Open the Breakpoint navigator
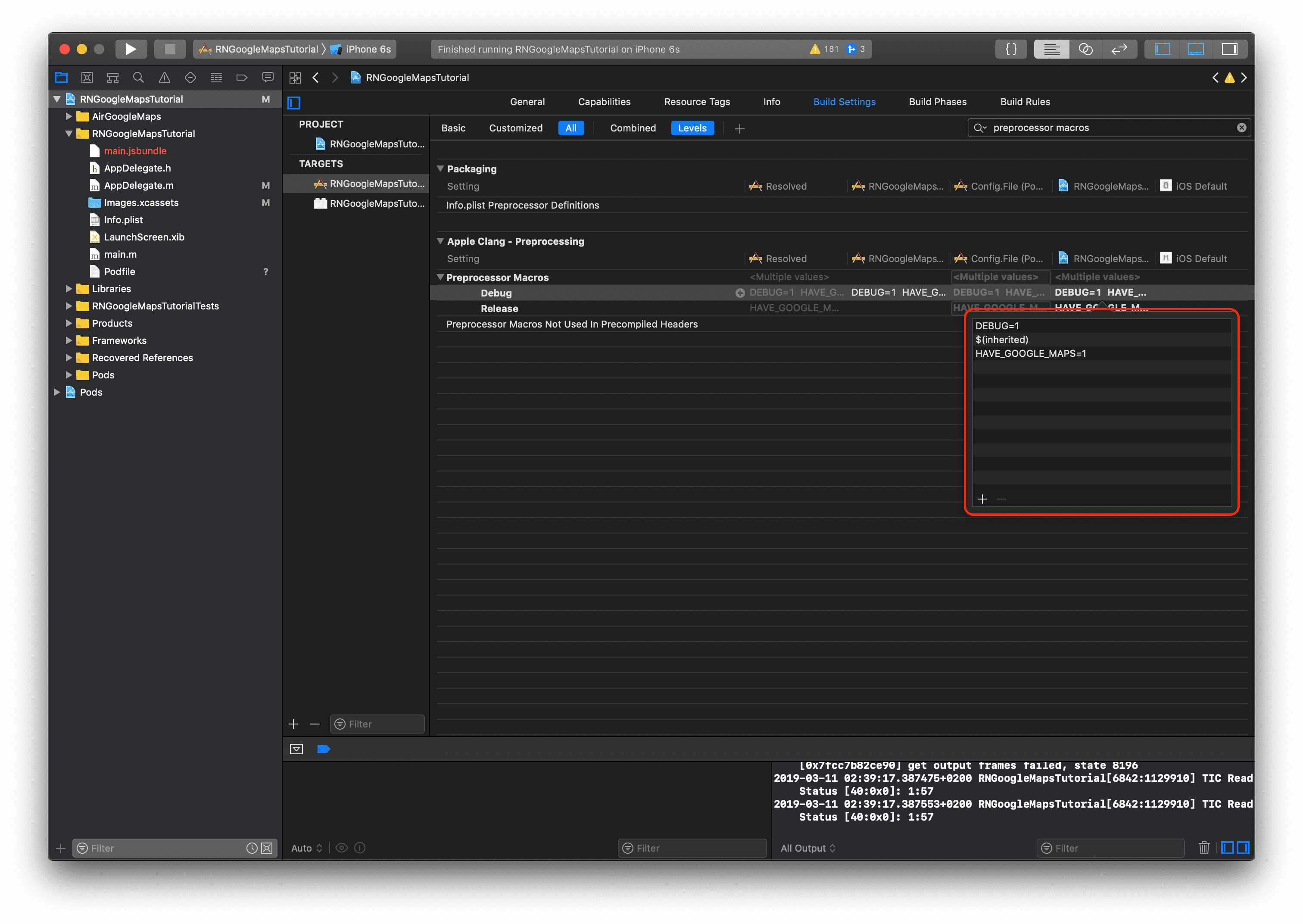This screenshot has width=1303, height=924. (242, 78)
